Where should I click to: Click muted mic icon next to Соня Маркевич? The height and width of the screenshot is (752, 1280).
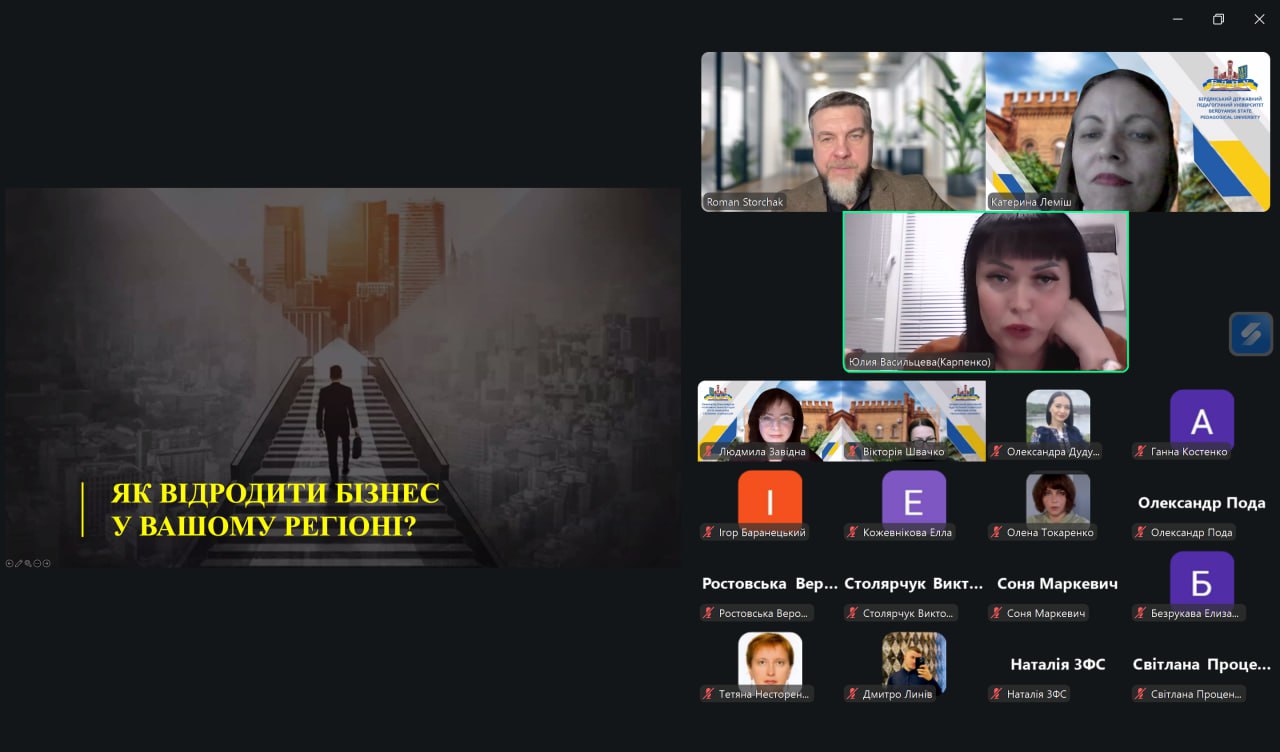(x=997, y=613)
